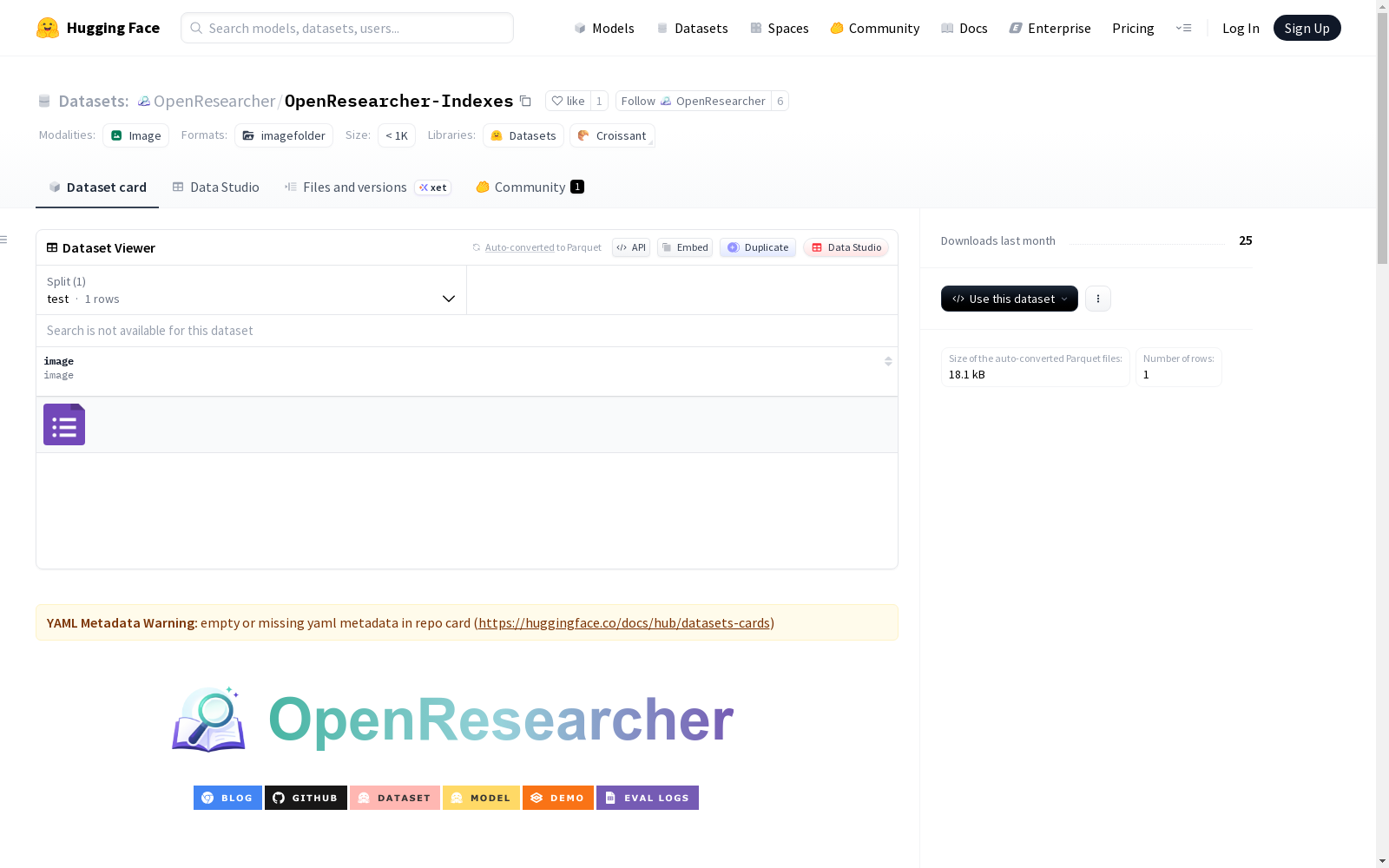Image resolution: width=1389 pixels, height=868 pixels.
Task: Expand the Split test dropdown
Action: (x=252, y=290)
